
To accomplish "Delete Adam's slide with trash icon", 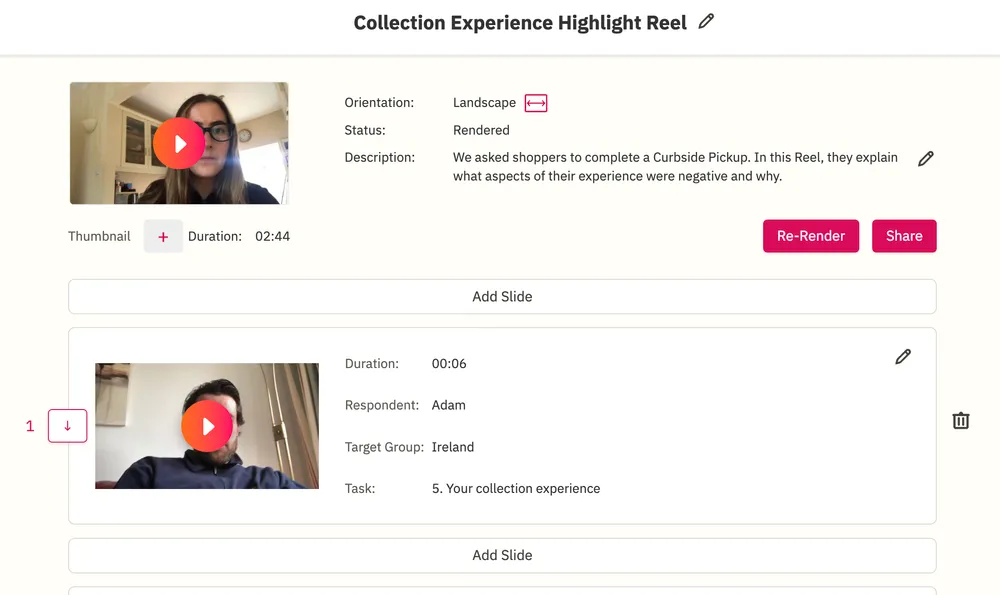I will click(x=961, y=421).
